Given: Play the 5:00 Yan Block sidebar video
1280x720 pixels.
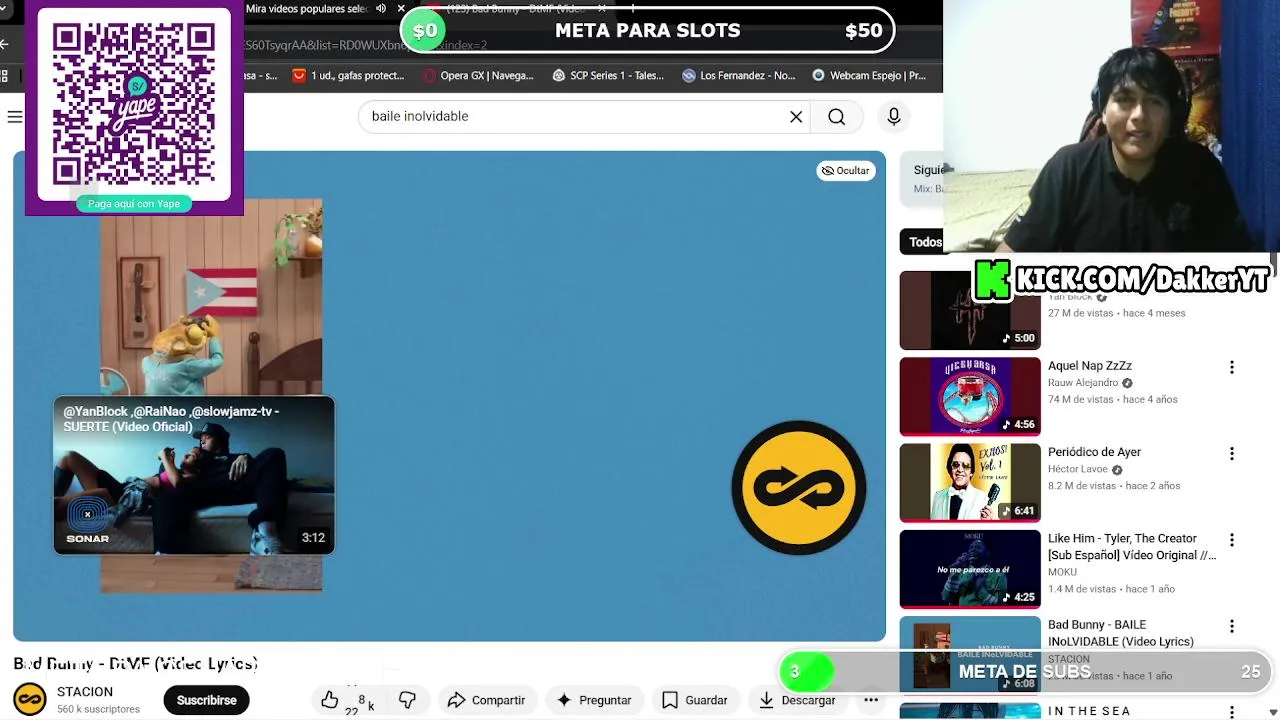Looking at the screenshot, I should point(970,311).
